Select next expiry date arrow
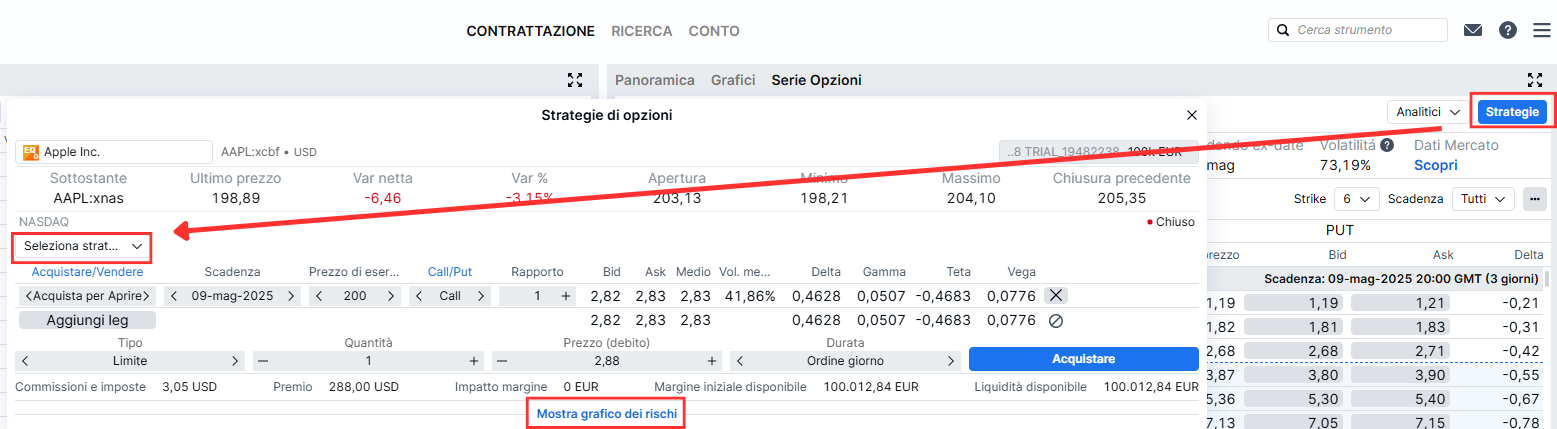Screen dimensions: 1557x429 click(291, 296)
